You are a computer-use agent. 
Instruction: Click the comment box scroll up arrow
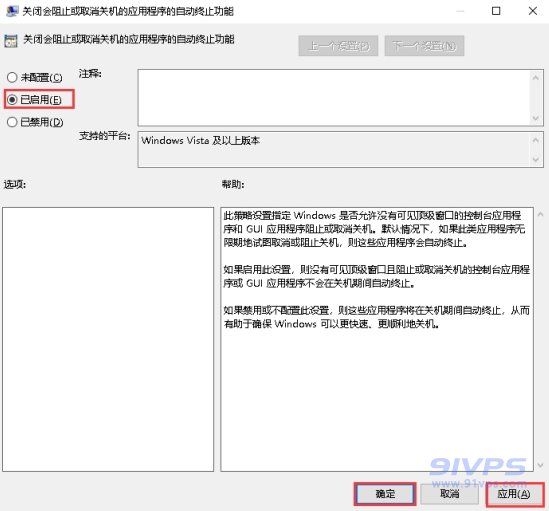coord(535,78)
